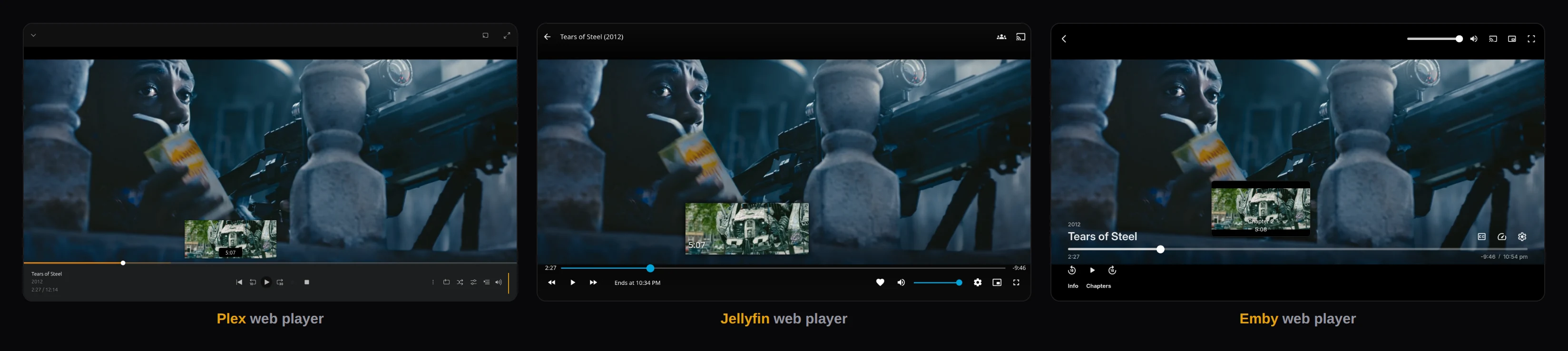1568x351 pixels.
Task: Click the Jellyfin play button
Action: [573, 282]
